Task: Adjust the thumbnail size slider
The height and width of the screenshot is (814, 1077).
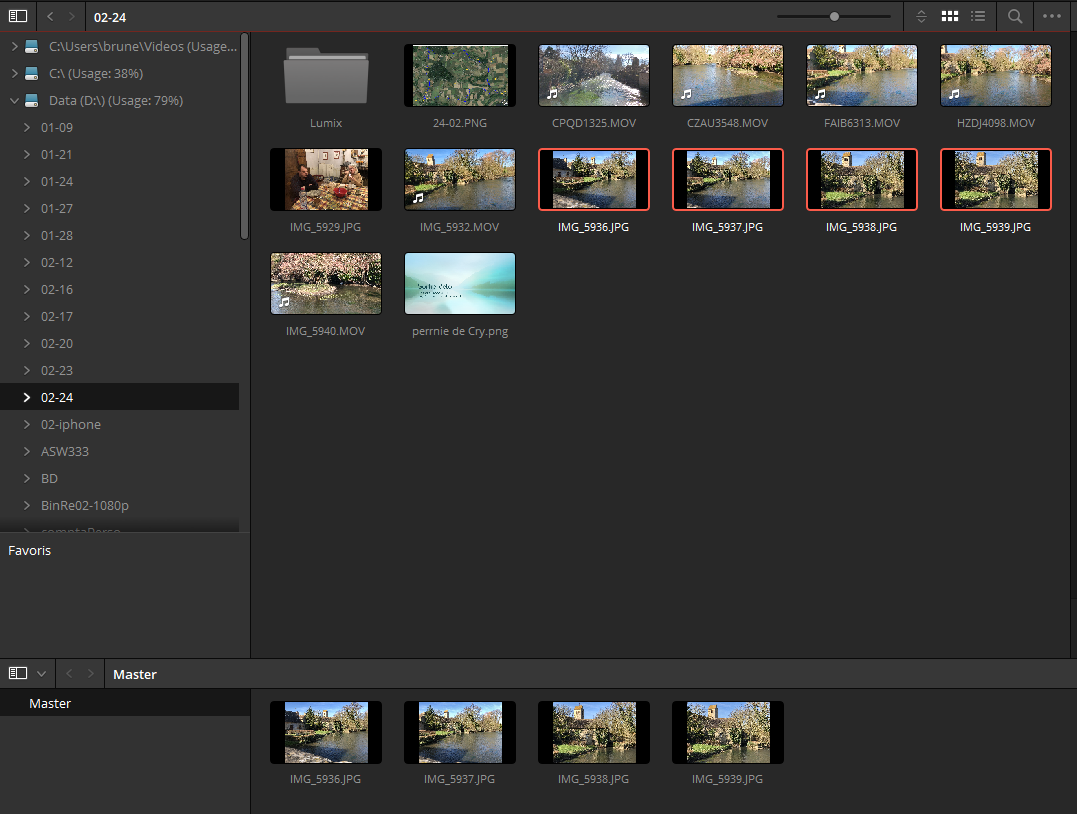Action: coord(834,17)
